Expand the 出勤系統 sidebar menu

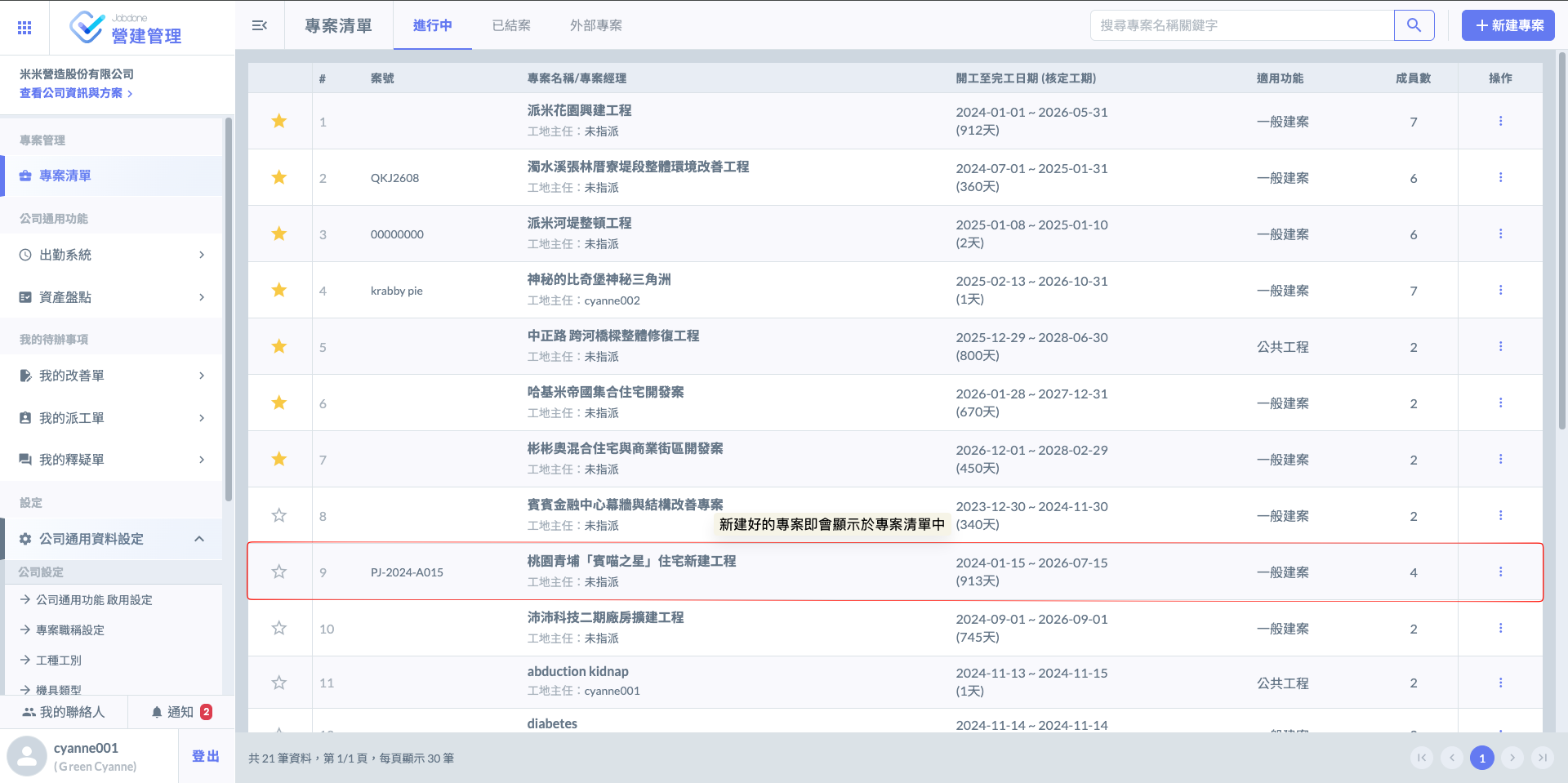pyautogui.click(x=111, y=255)
